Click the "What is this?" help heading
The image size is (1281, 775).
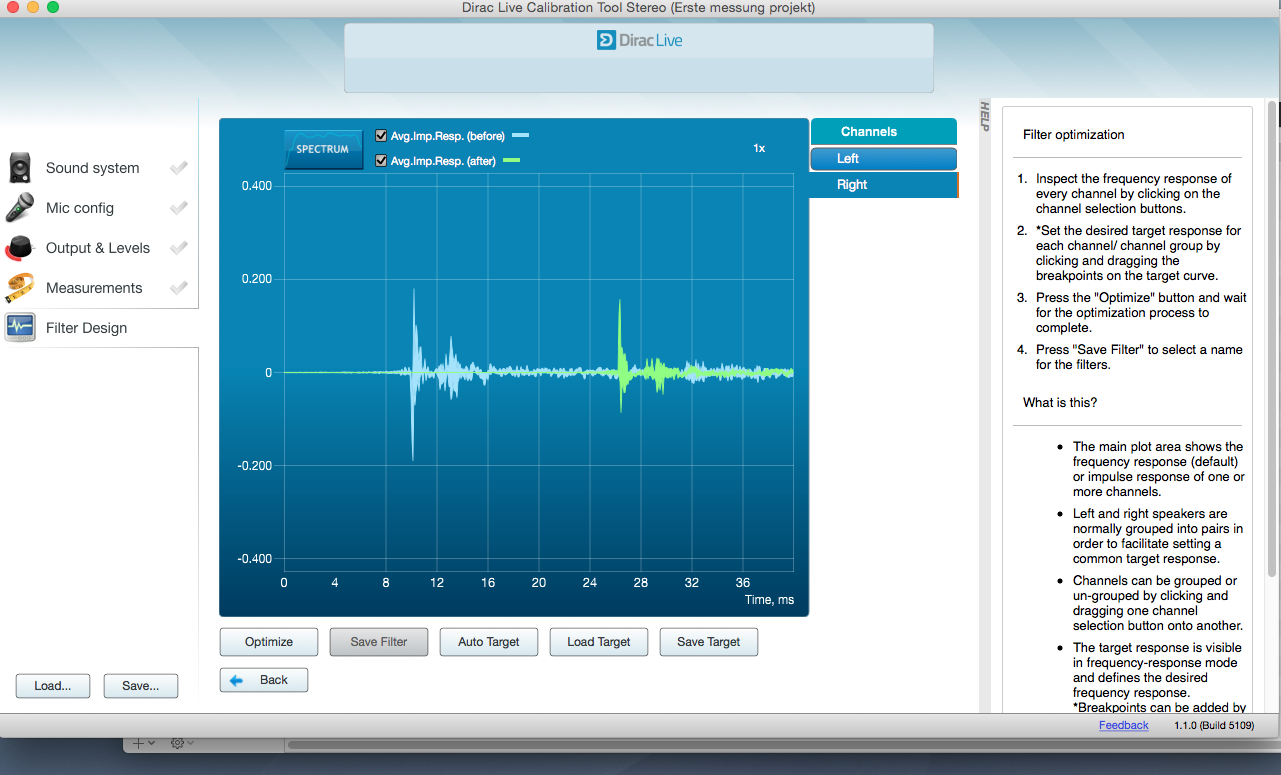pos(1060,403)
